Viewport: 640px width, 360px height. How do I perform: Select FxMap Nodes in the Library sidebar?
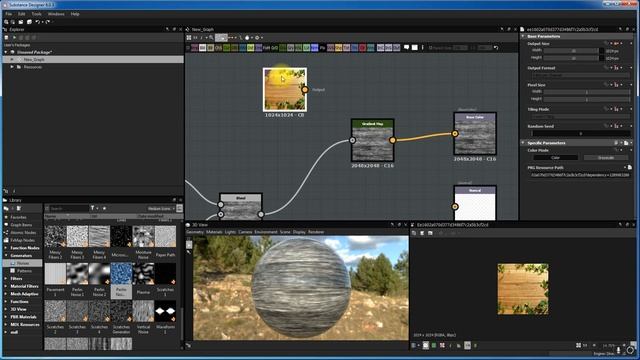[x=22, y=240]
